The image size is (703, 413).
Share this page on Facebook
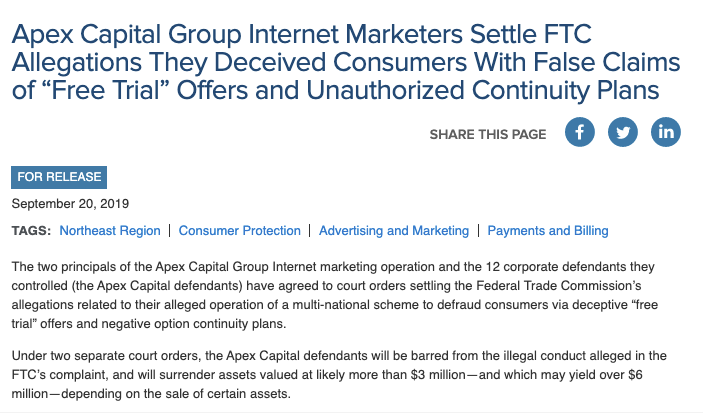click(x=580, y=132)
